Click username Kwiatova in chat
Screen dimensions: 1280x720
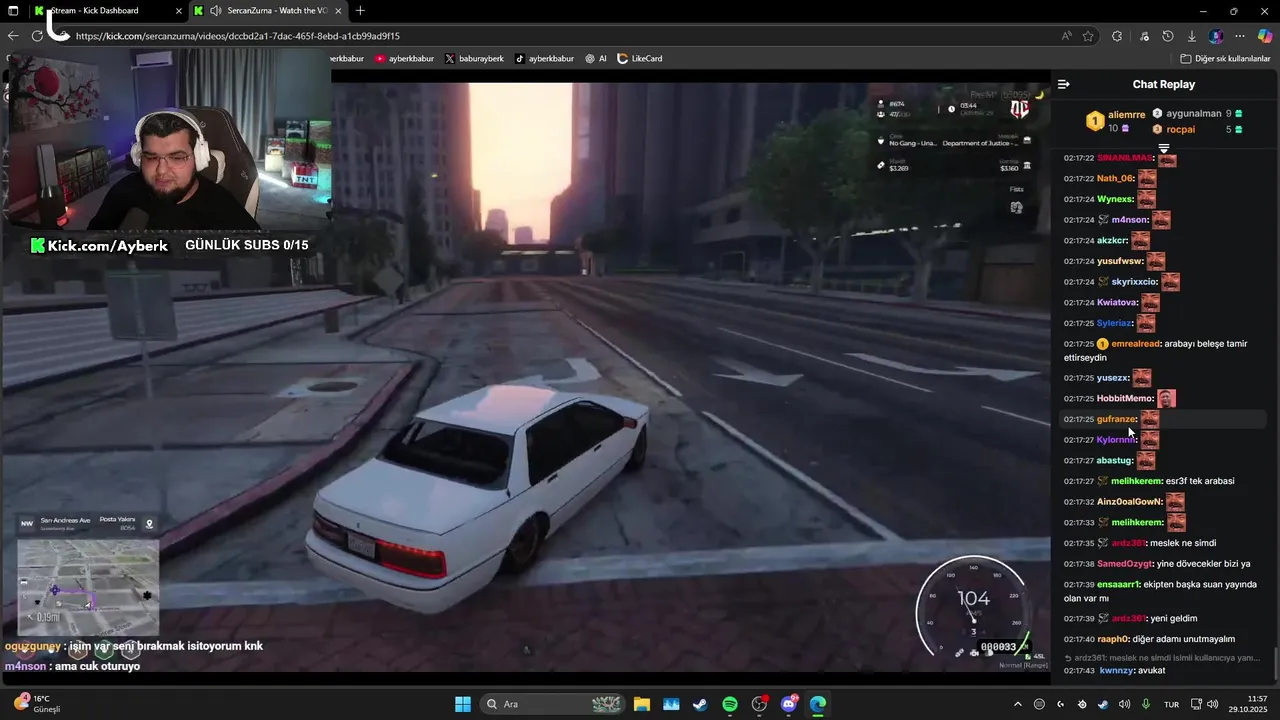click(1117, 302)
